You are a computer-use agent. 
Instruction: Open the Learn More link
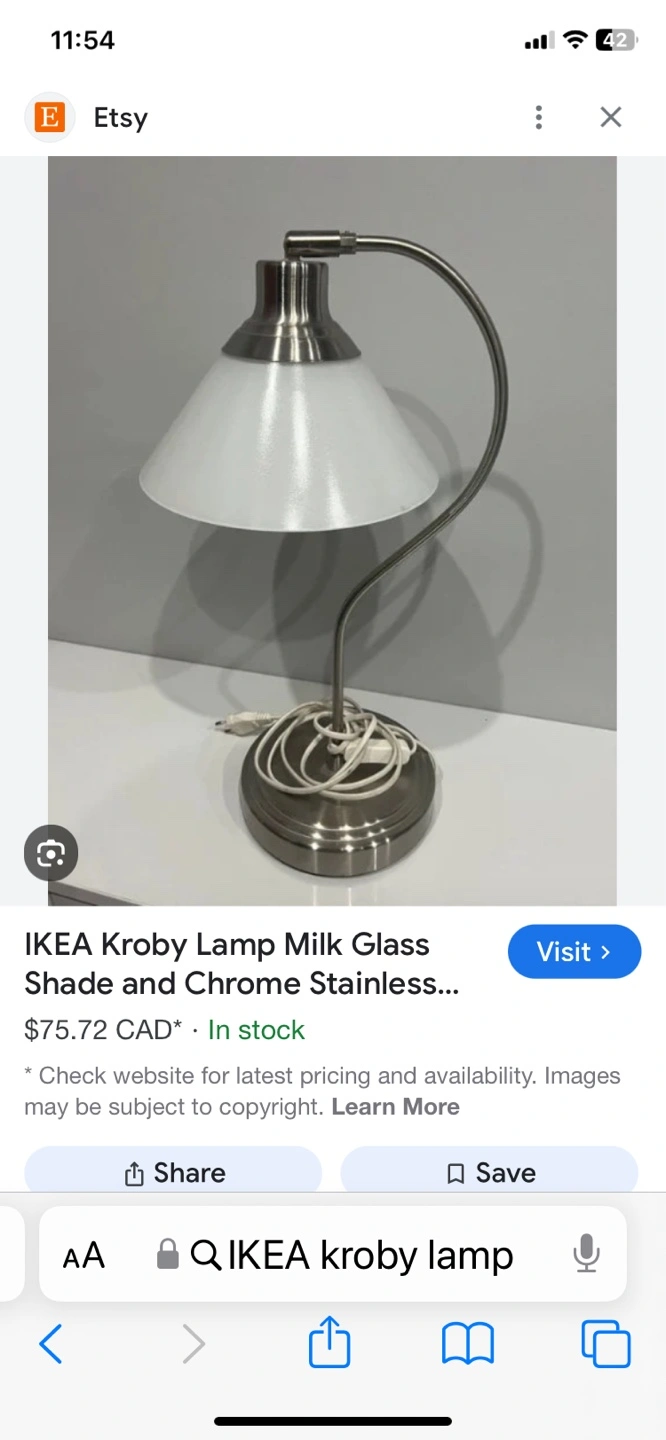tap(396, 1107)
